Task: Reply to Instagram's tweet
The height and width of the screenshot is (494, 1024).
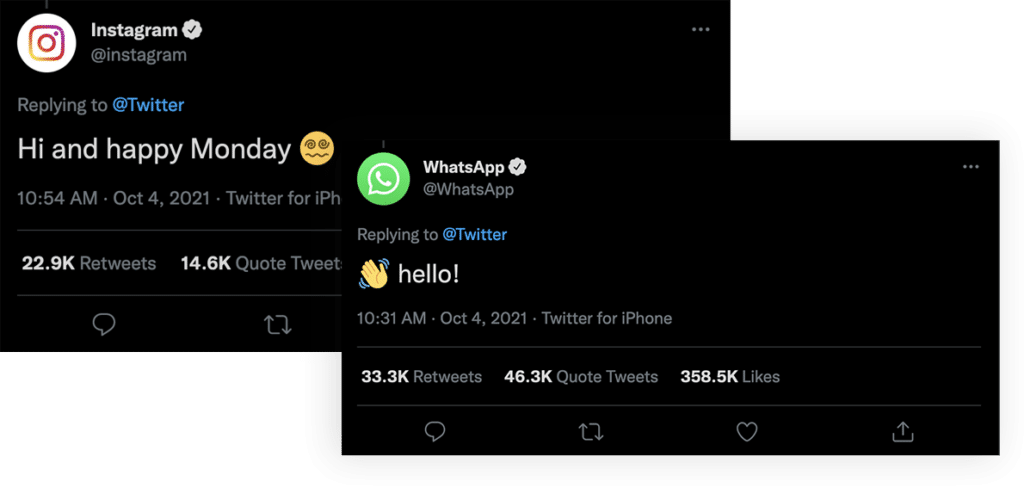Action: click(x=104, y=324)
